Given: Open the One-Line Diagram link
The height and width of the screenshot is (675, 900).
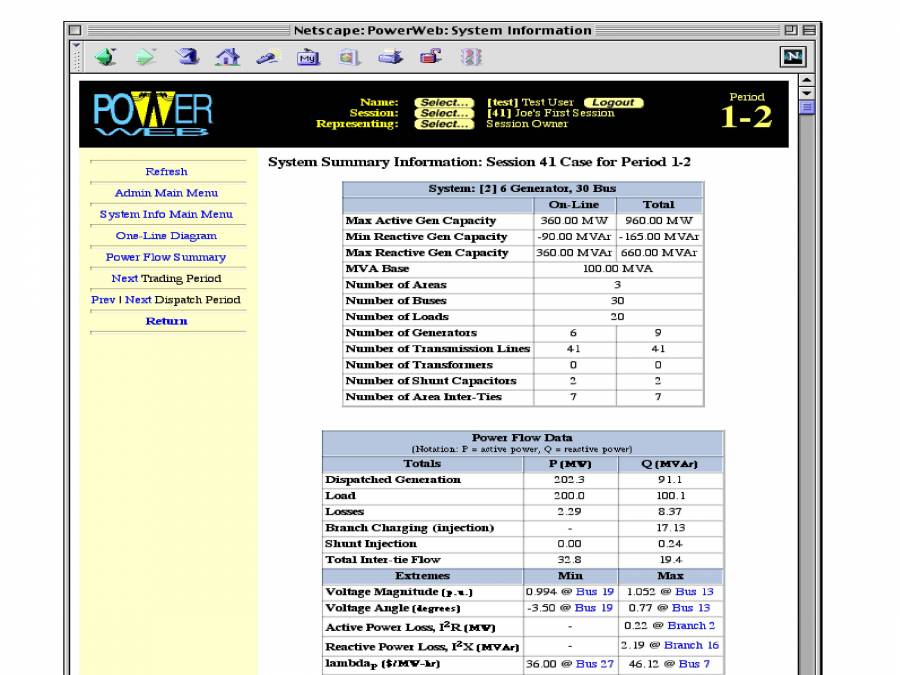Looking at the screenshot, I should point(166,236).
